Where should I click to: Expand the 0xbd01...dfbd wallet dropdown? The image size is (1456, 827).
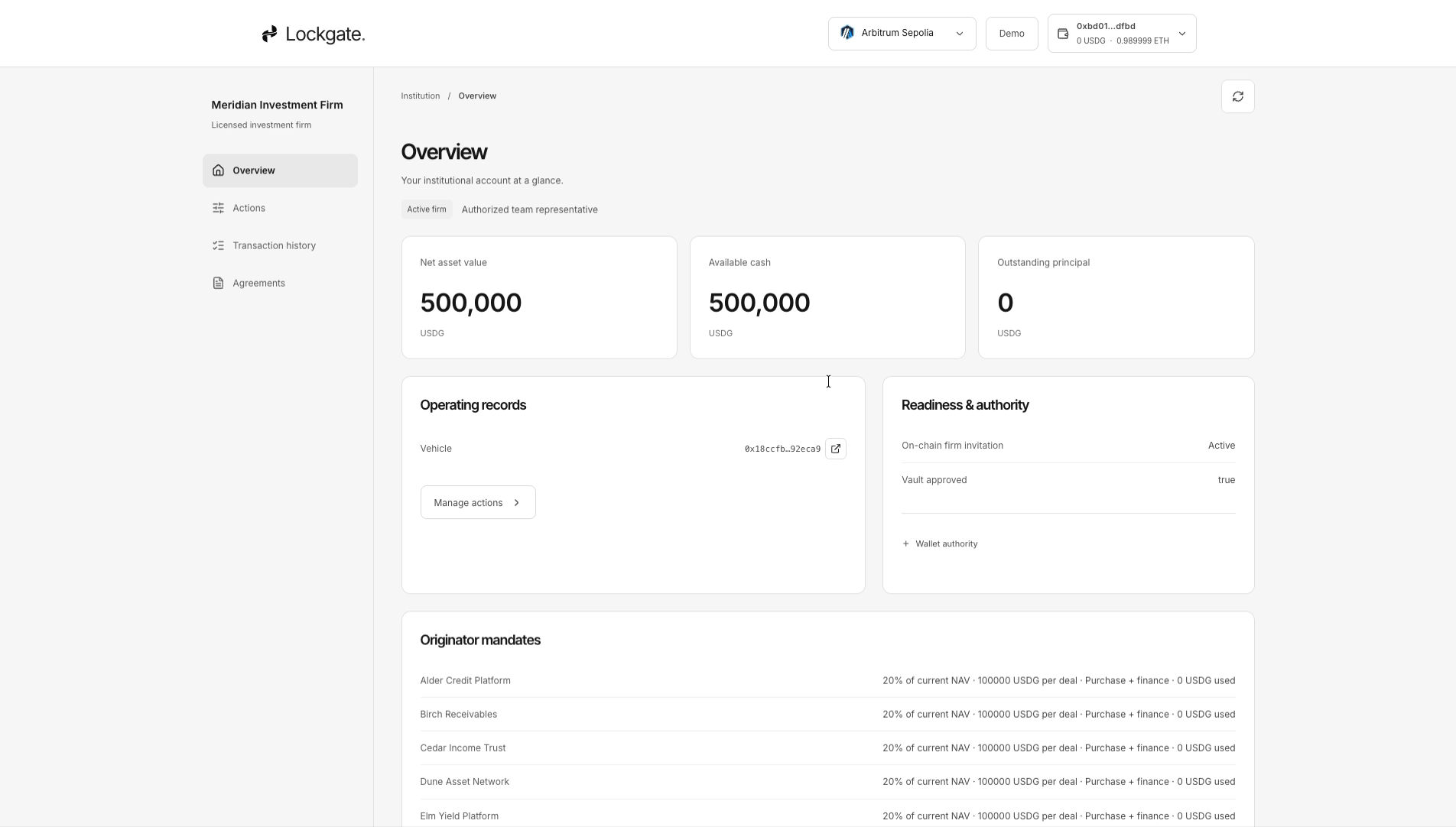(x=1121, y=34)
